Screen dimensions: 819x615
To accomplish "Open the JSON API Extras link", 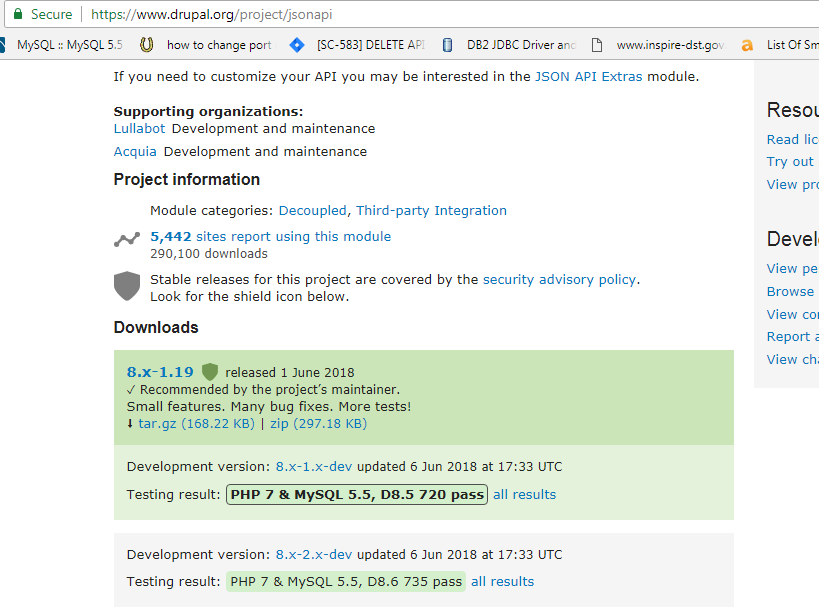I will (x=589, y=76).
